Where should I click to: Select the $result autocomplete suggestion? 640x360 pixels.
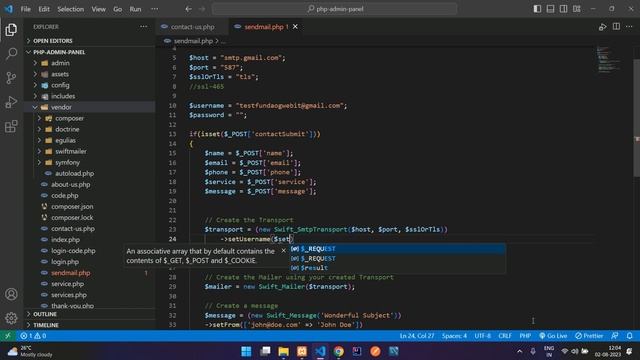click(x=398, y=268)
